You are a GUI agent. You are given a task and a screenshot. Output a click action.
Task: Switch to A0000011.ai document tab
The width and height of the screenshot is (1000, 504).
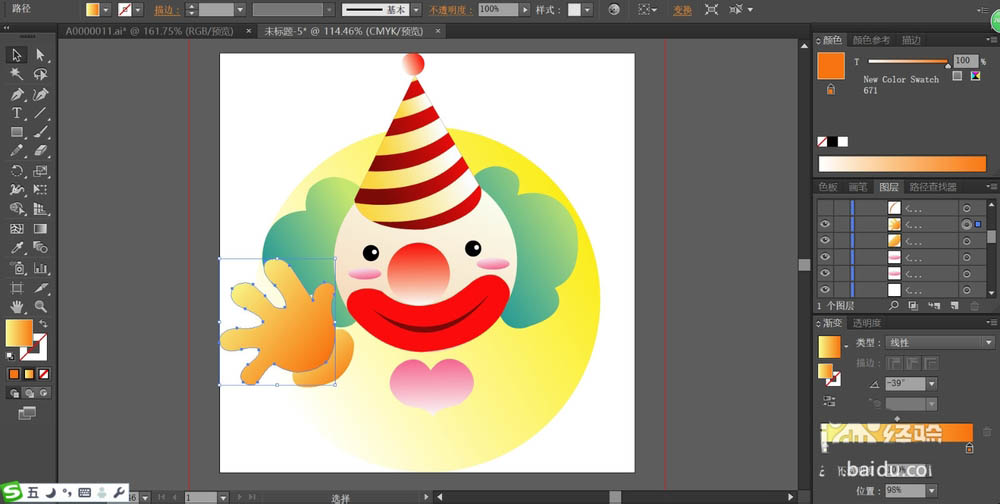click(149, 31)
